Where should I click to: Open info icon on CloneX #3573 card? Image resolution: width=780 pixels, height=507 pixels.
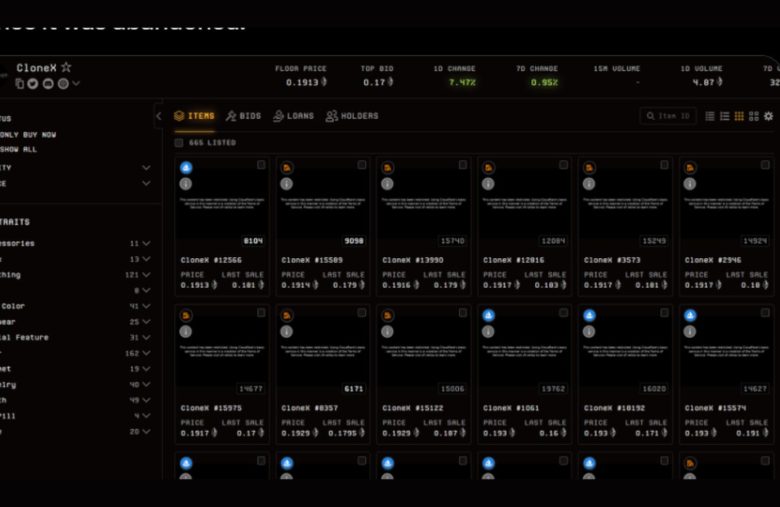pyautogui.click(x=589, y=184)
